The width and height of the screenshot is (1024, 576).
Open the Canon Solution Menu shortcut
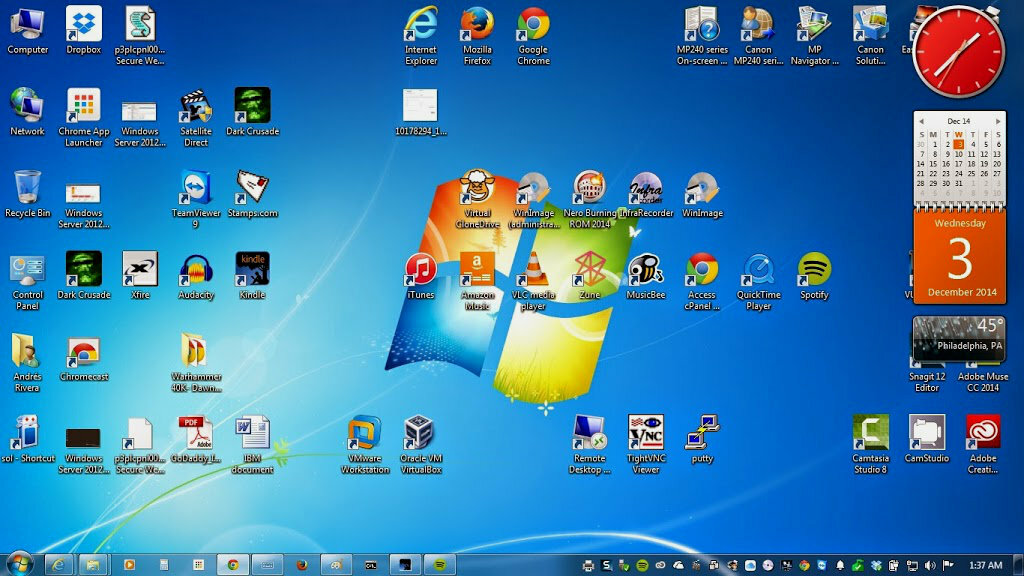(871, 36)
